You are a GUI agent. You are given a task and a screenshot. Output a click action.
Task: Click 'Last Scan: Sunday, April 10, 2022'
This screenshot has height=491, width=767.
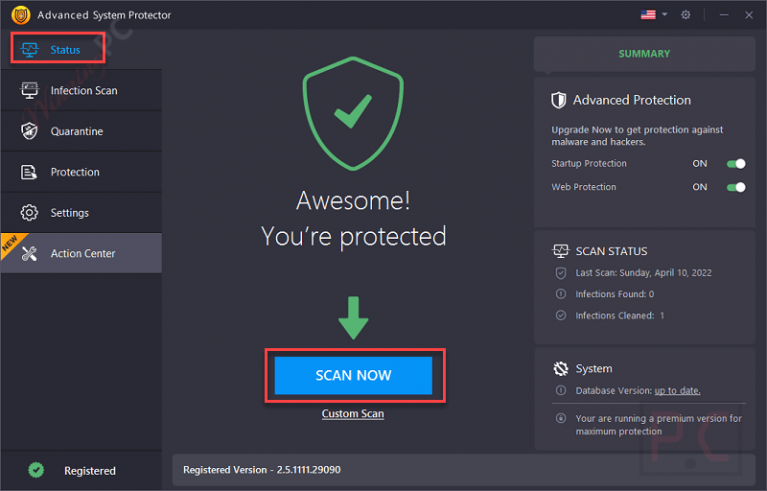tap(643, 273)
